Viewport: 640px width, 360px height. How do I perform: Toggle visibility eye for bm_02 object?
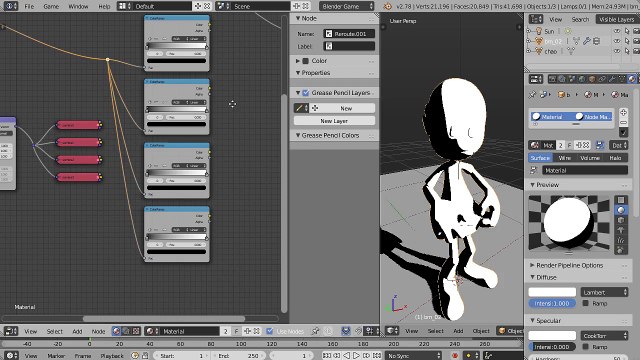pos(617,41)
